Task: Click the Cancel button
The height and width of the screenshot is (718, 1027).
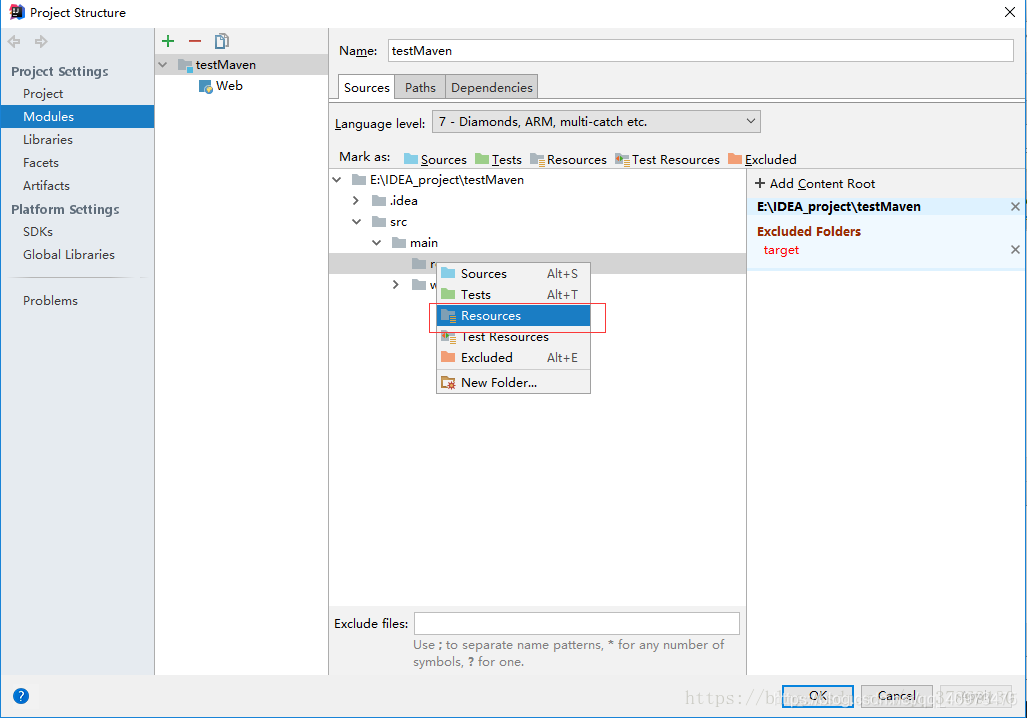Action: [x=897, y=696]
